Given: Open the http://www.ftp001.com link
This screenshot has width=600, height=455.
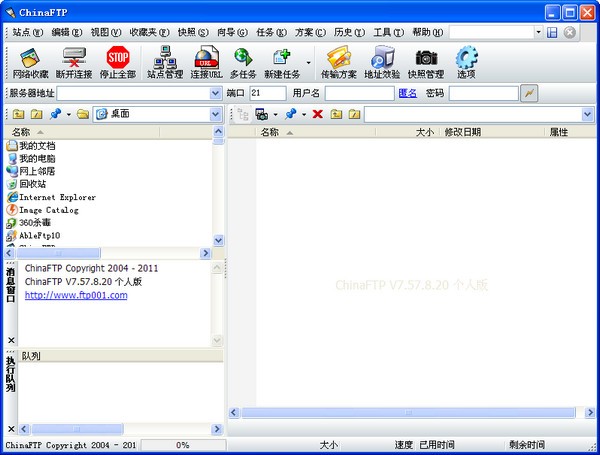Looking at the screenshot, I should coord(76,295).
